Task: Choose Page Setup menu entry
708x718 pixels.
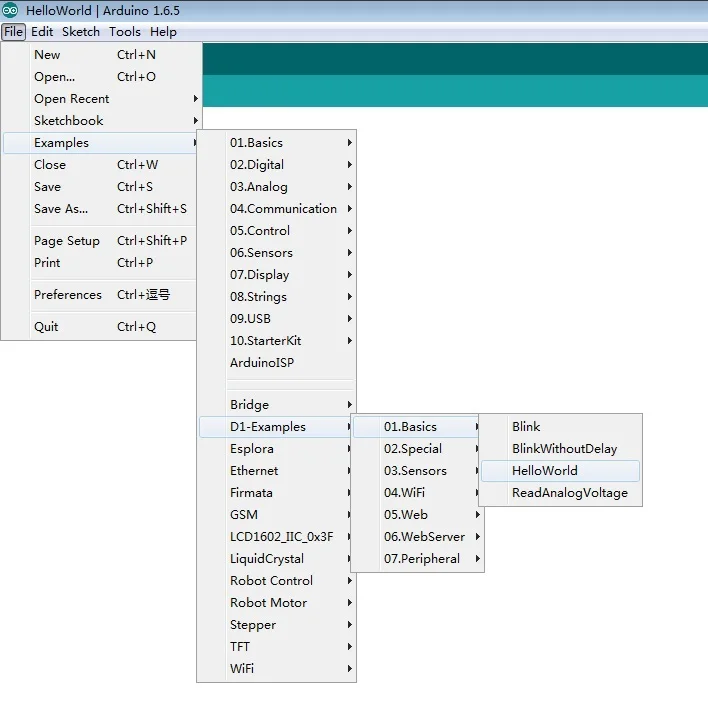Action: tap(100, 240)
